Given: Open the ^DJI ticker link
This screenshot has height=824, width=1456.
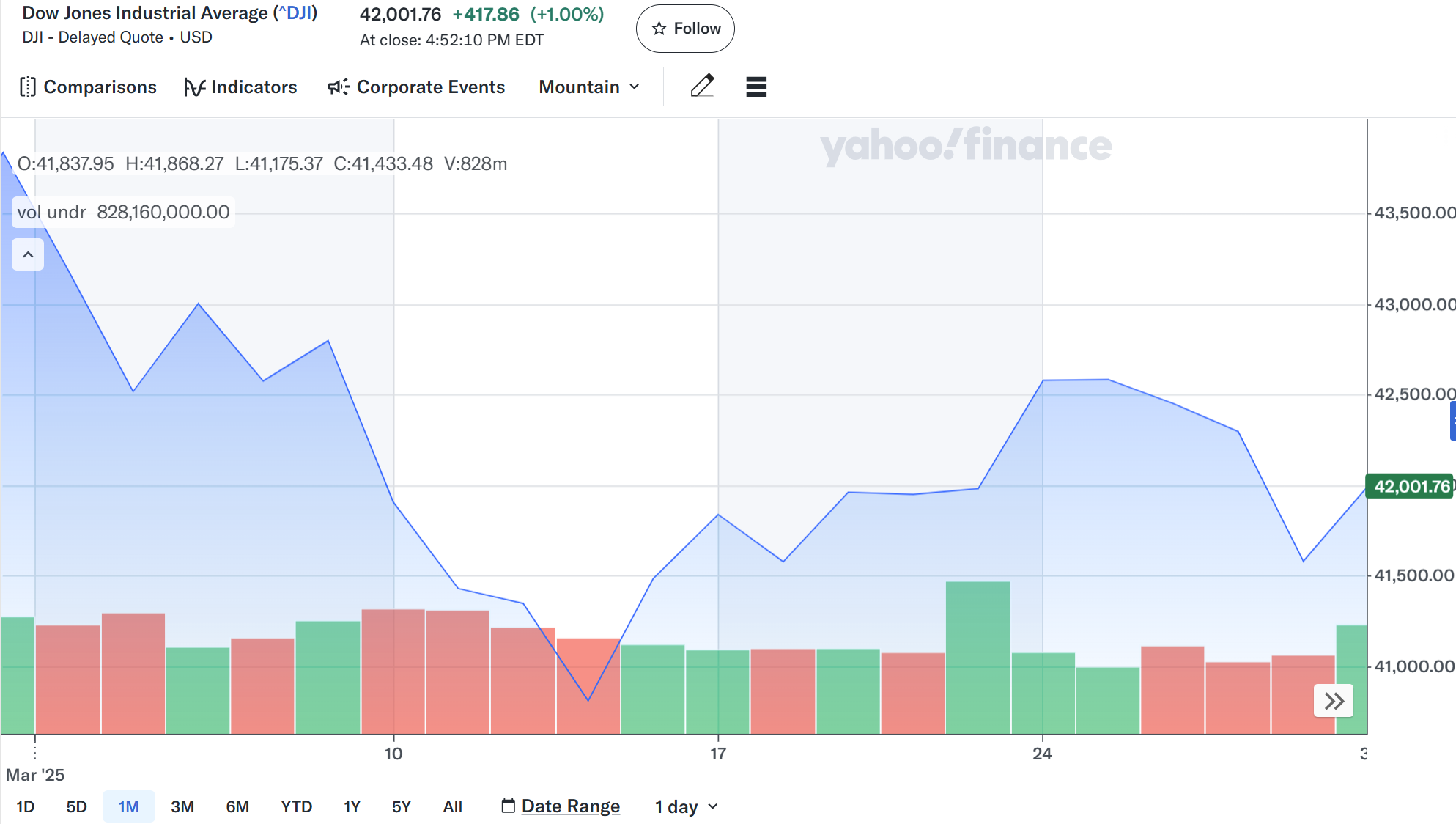Looking at the screenshot, I should pyautogui.click(x=295, y=13).
